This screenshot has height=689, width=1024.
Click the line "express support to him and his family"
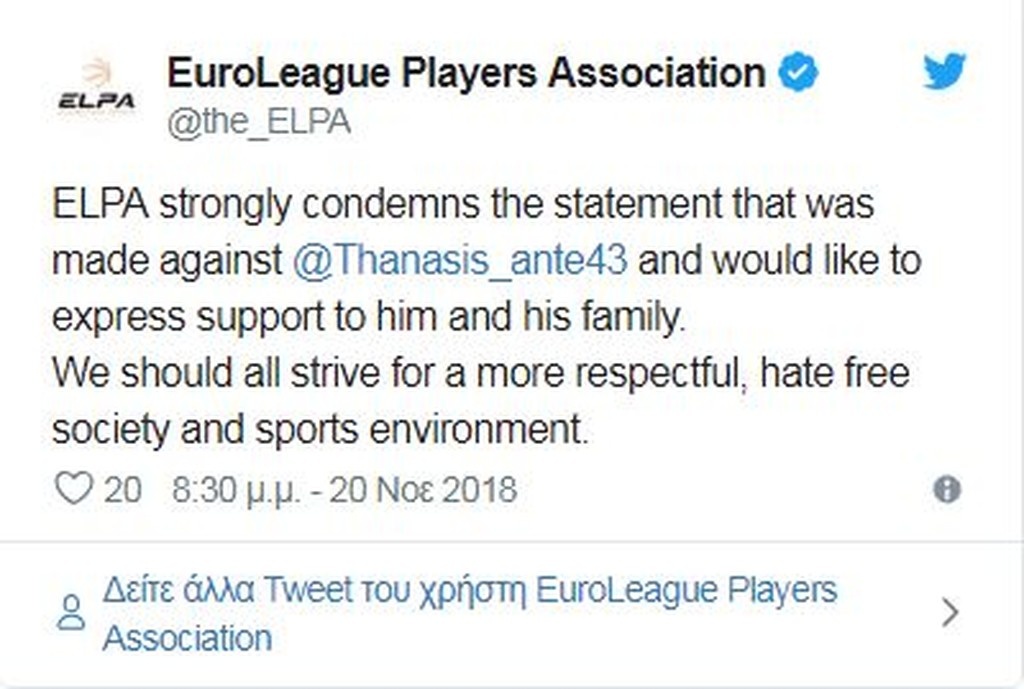point(370,317)
